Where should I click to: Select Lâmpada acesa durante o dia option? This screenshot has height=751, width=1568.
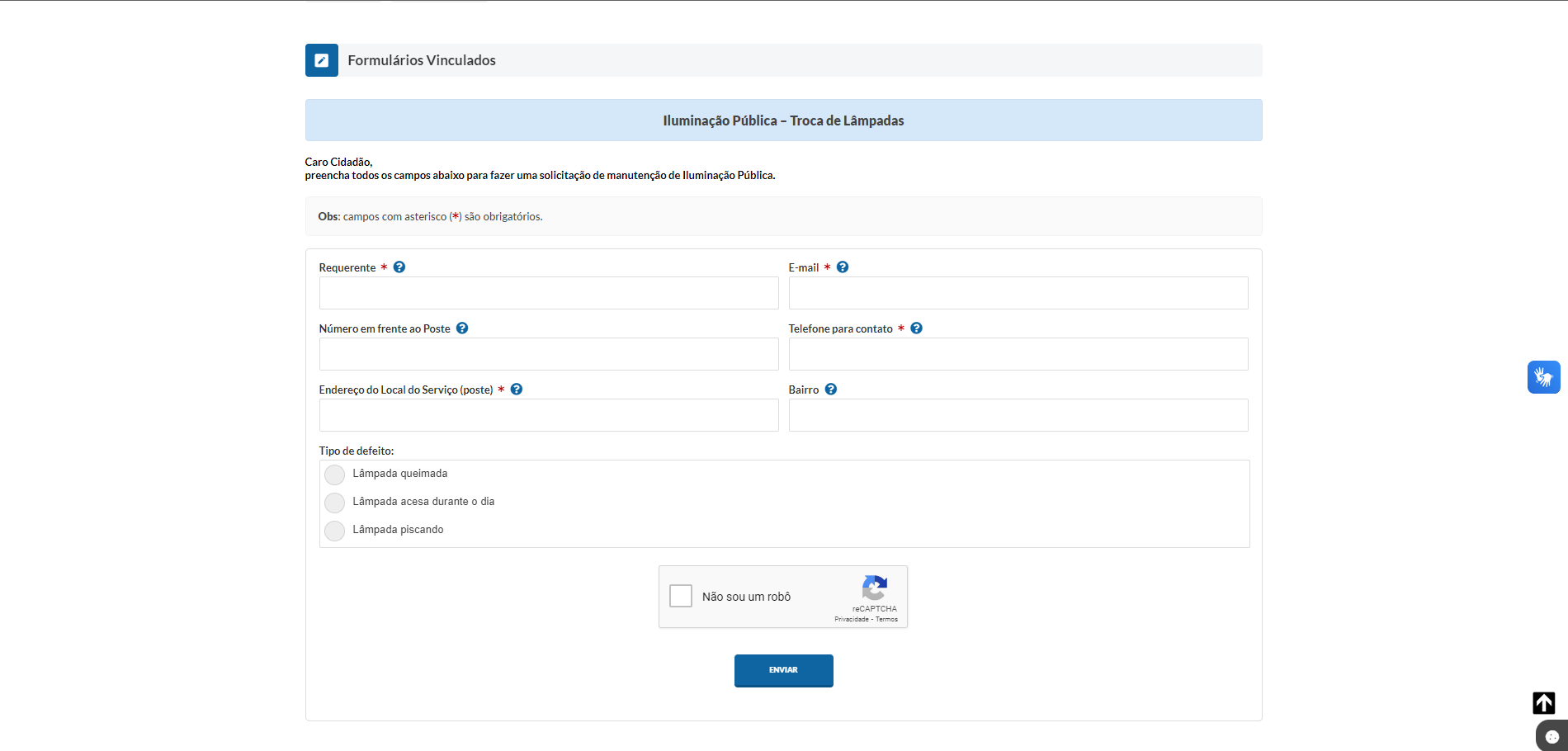[334, 503]
